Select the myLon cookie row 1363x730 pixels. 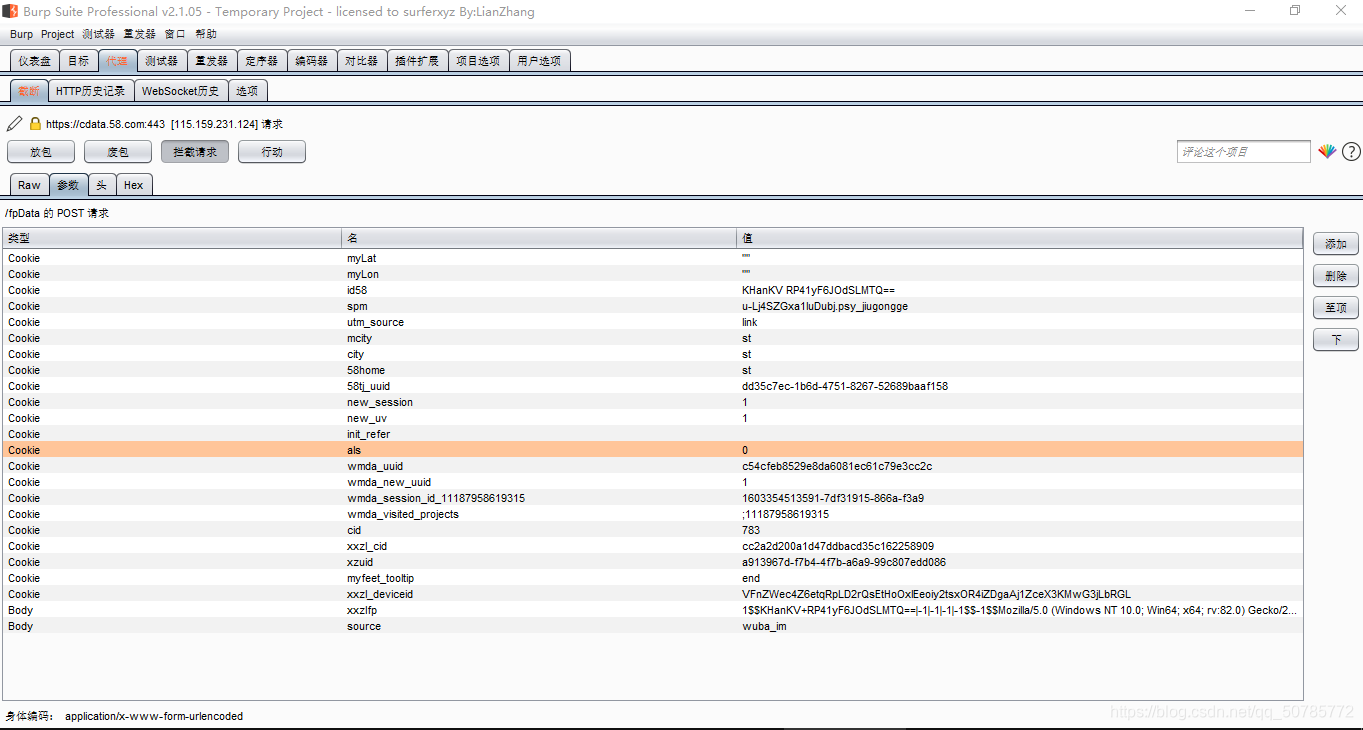click(653, 274)
